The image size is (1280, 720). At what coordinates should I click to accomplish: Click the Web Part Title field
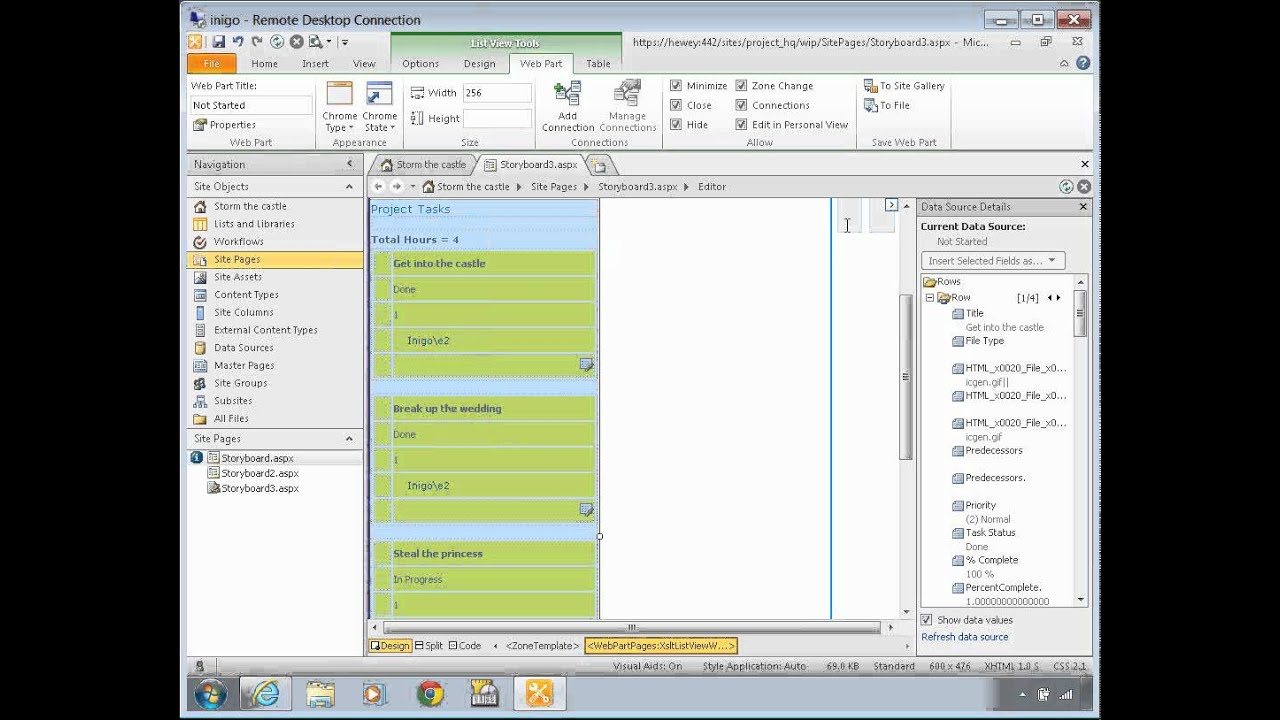(252, 105)
